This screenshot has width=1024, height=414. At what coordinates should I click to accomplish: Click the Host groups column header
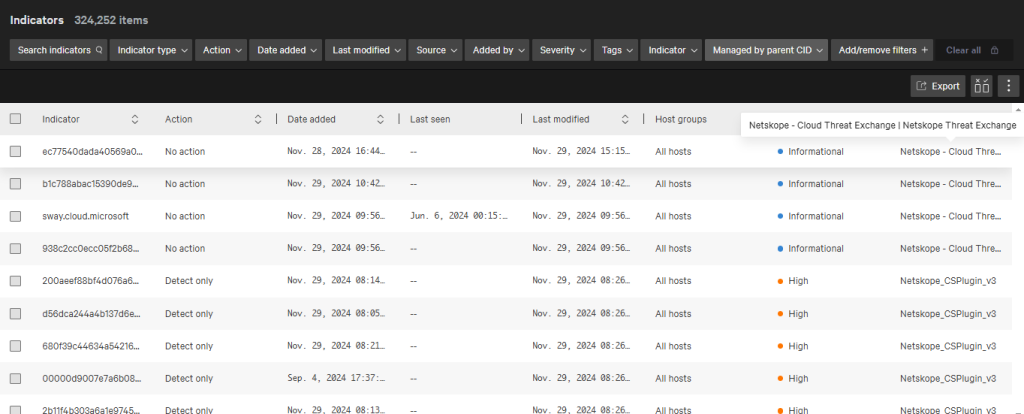click(680, 119)
